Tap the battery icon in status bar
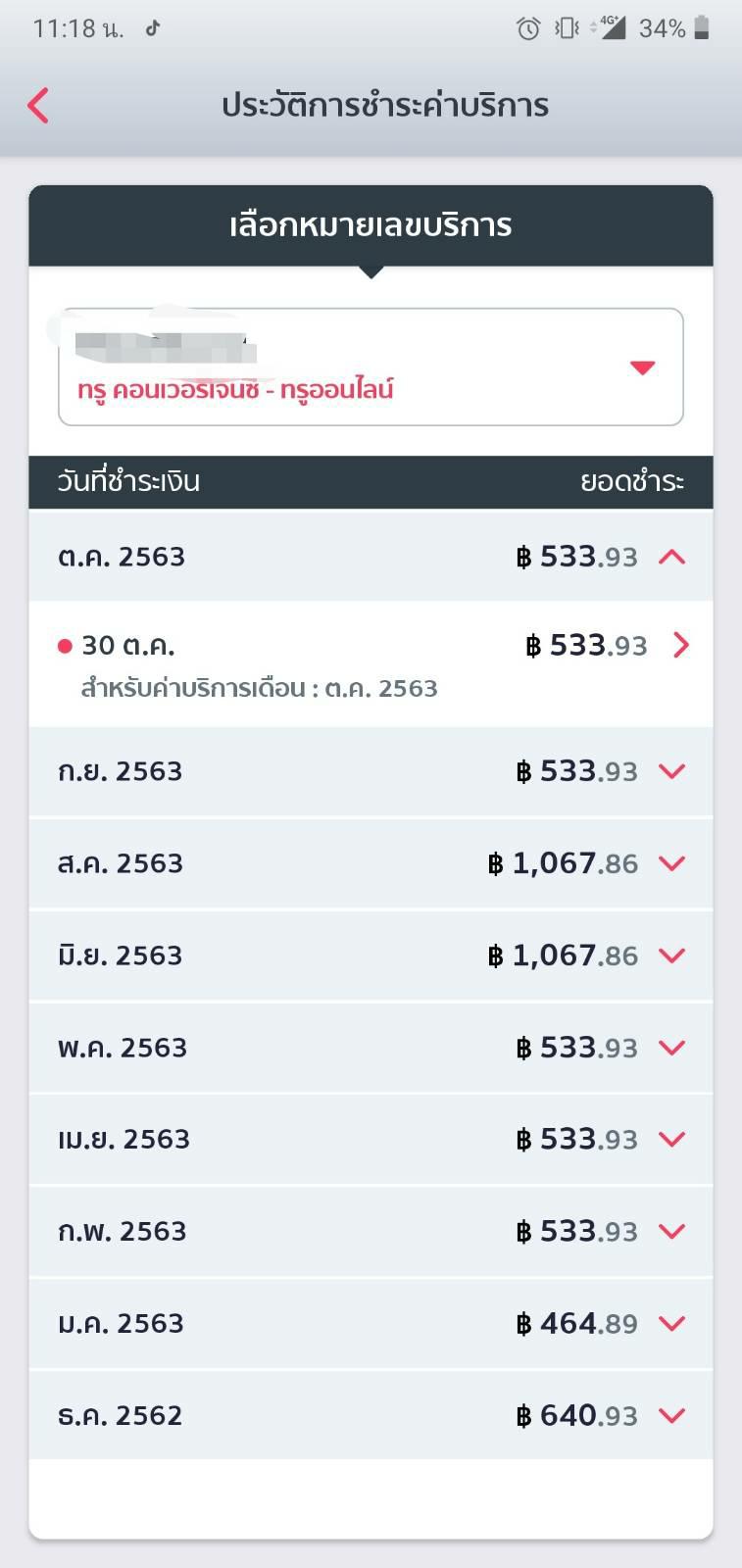Viewport: 742px width, 1568px height. 701,28
